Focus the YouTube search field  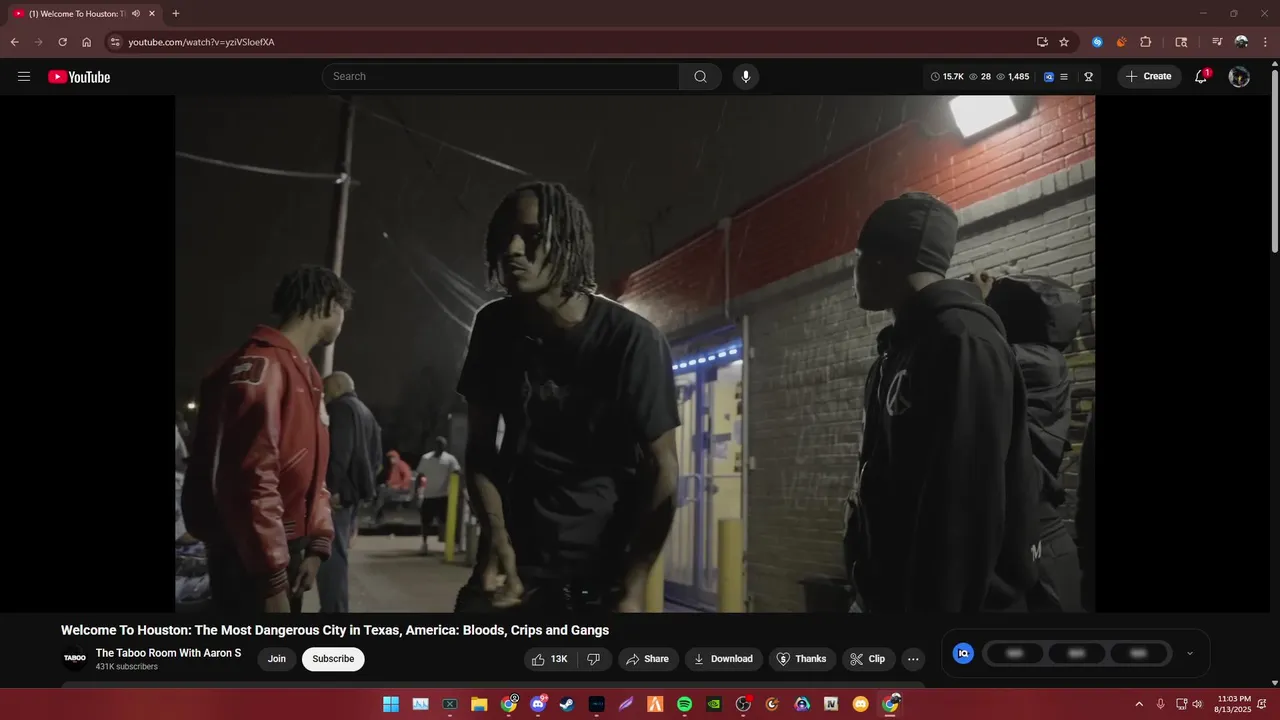[500, 76]
